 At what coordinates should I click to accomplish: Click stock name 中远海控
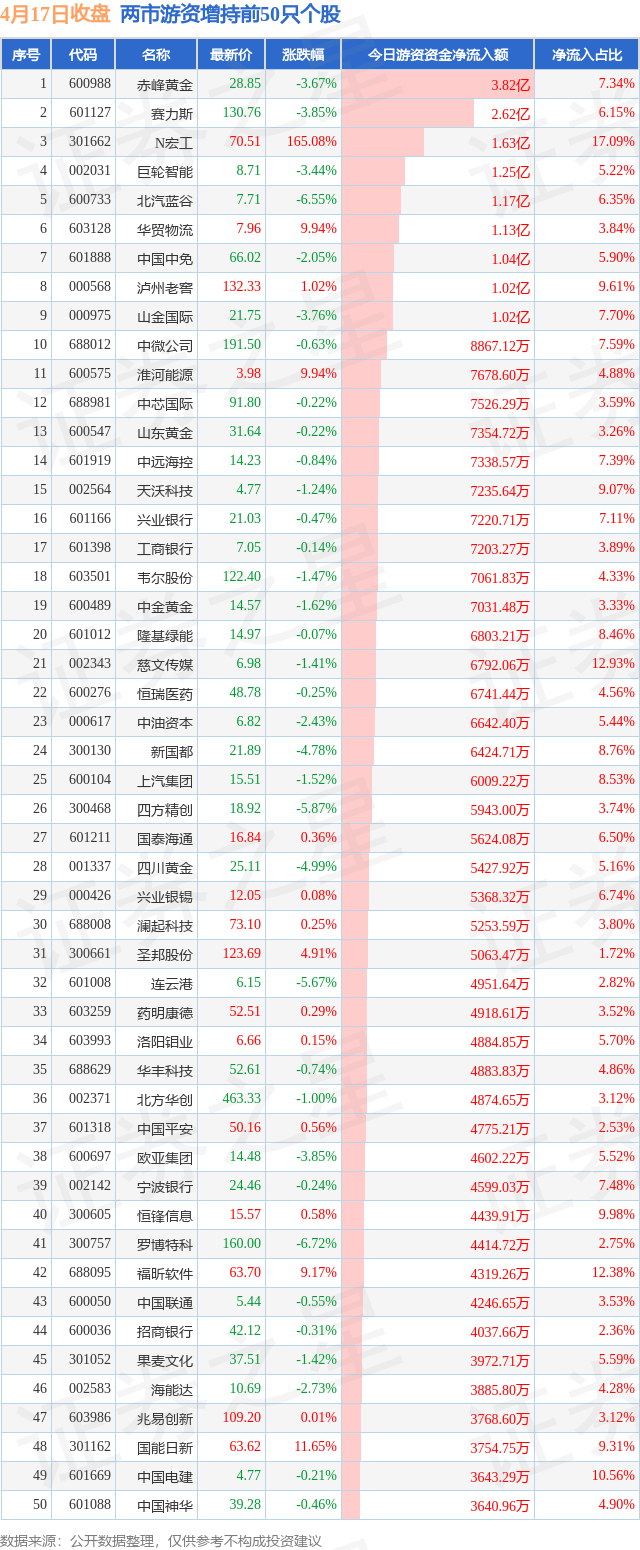pyautogui.click(x=165, y=462)
